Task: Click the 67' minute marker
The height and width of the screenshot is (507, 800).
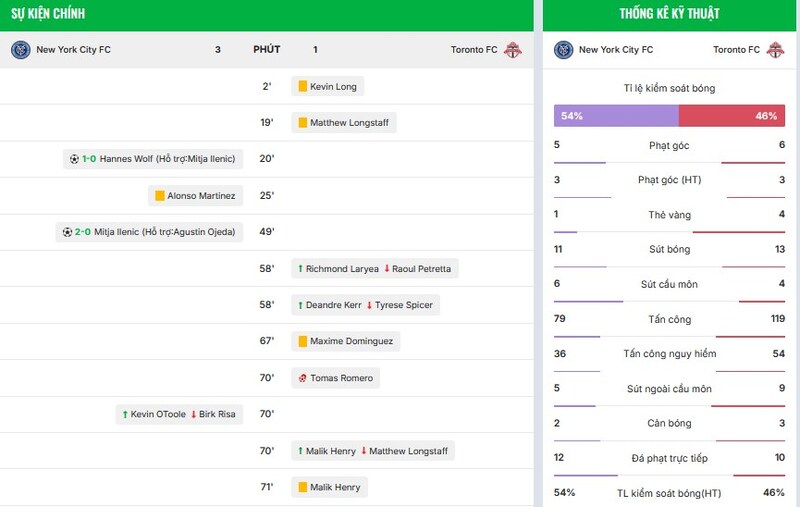Action: click(x=267, y=341)
